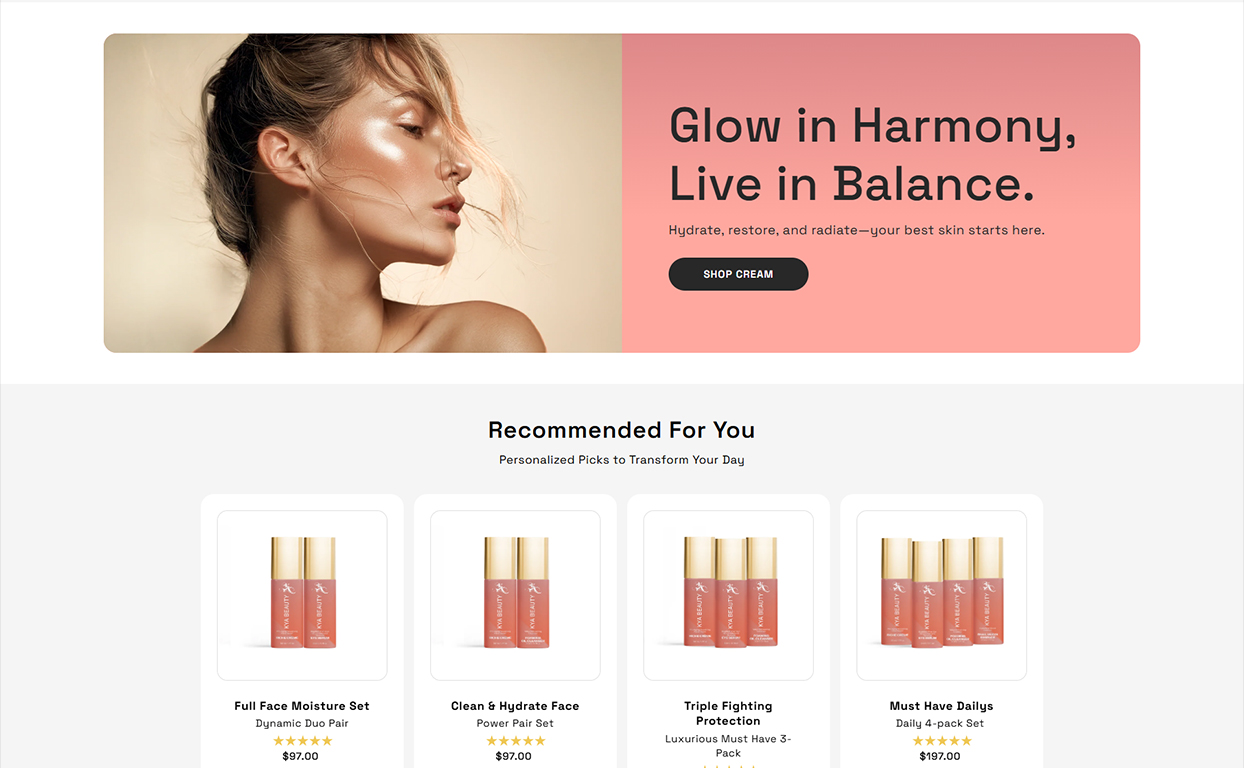The image size is (1244, 768).
Task: Click star rating under Clean & Hydrate Face
Action: tap(515, 741)
